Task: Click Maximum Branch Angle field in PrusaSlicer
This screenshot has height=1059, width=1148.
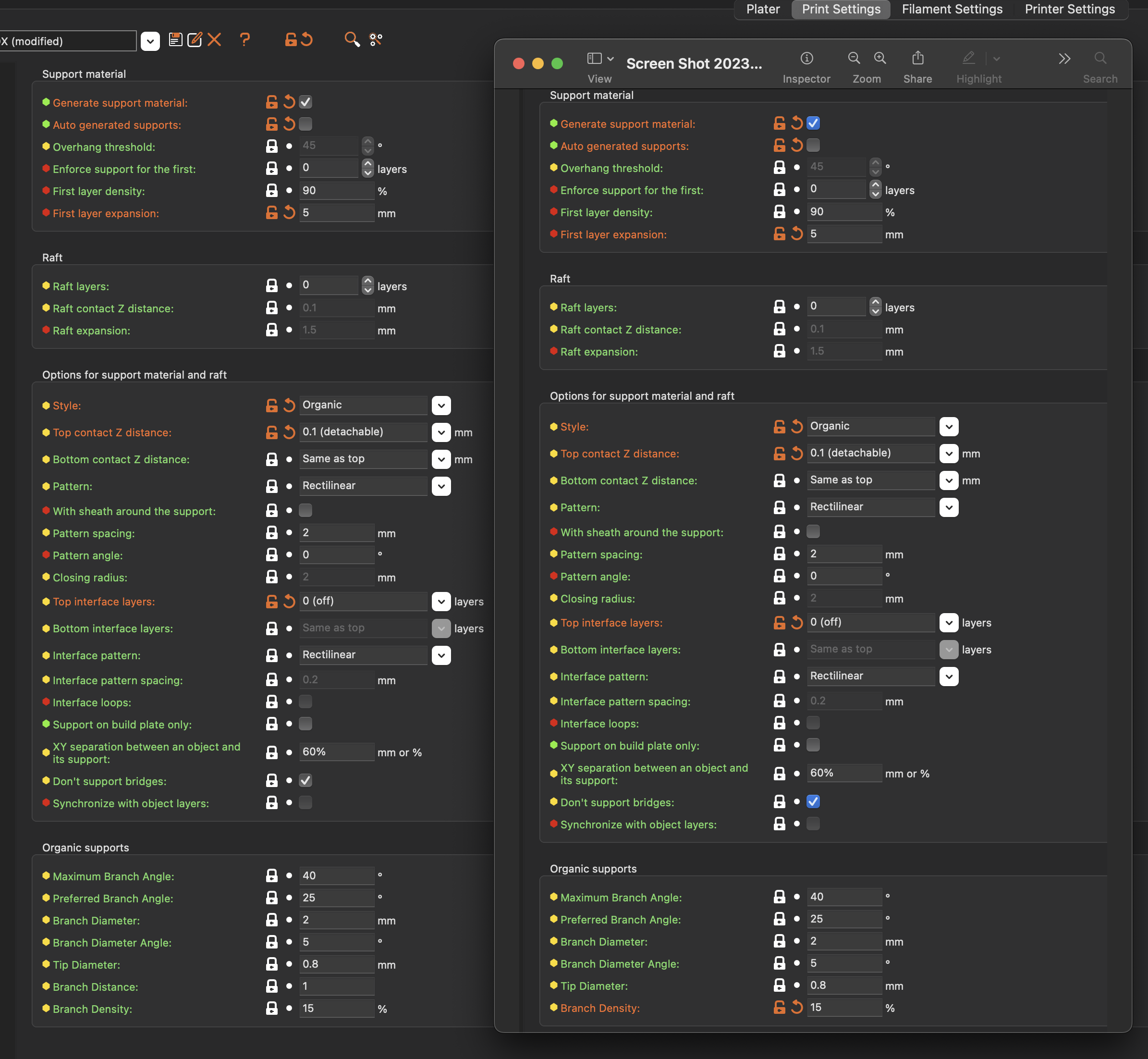Action: tap(337, 875)
